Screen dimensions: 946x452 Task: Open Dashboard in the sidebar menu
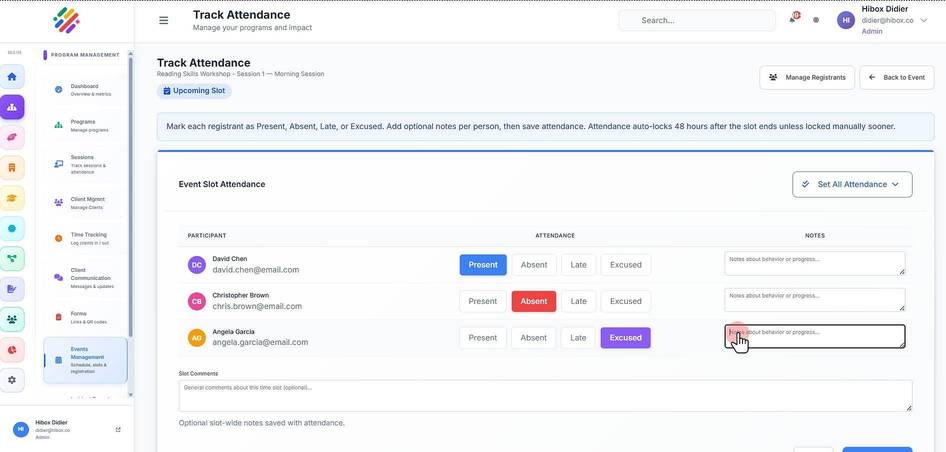pyautogui.click(x=85, y=90)
